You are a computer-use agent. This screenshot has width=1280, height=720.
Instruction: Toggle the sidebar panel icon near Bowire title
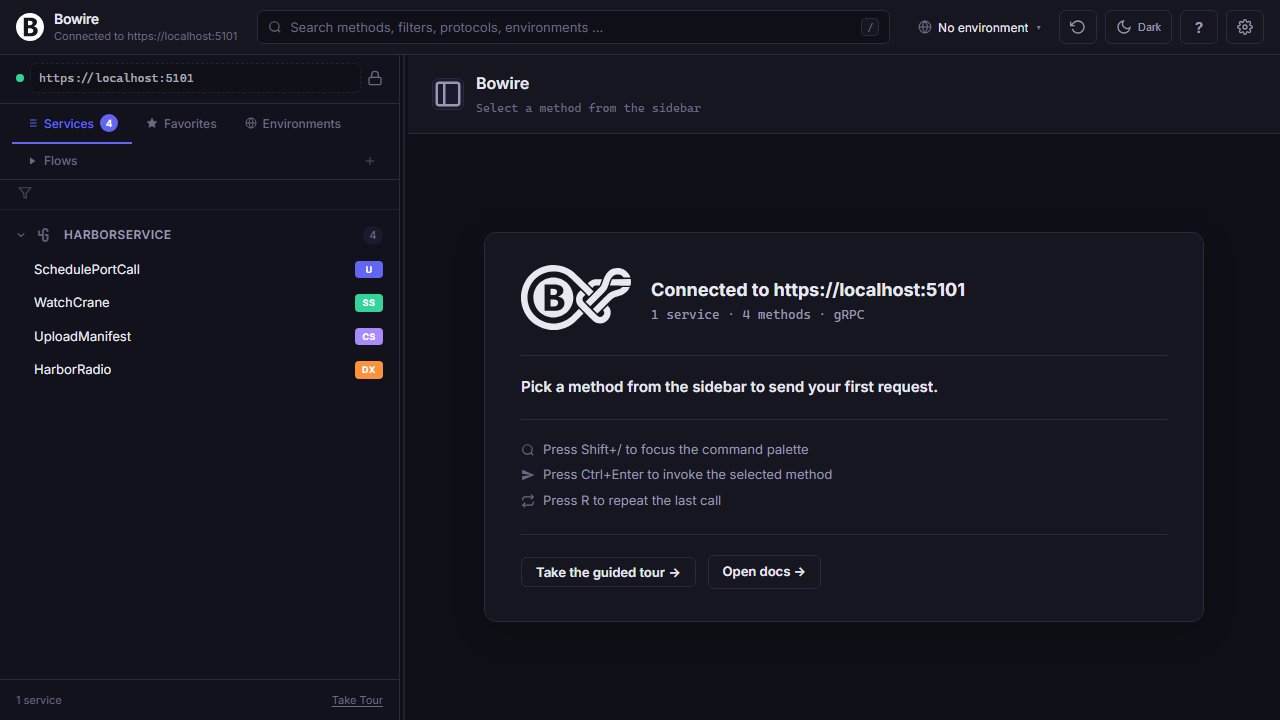point(448,94)
